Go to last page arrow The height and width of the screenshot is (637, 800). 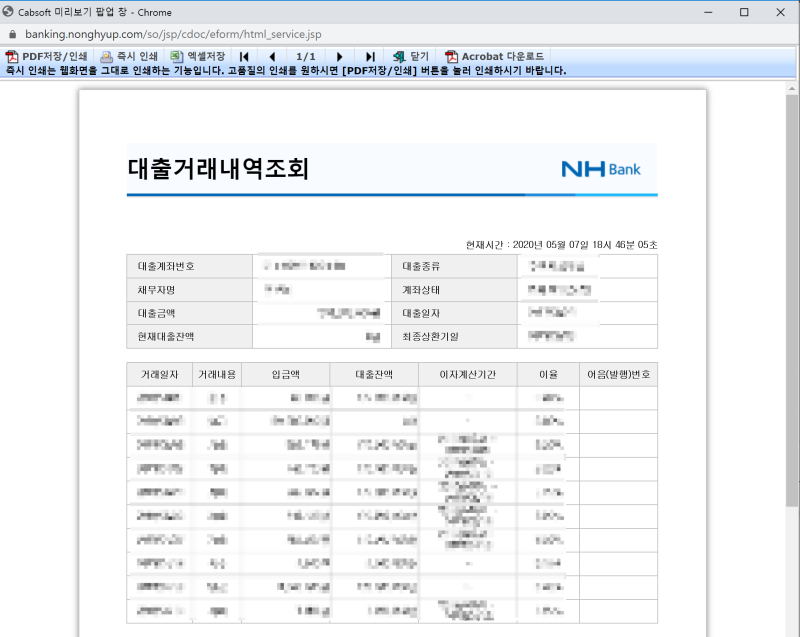(x=370, y=57)
